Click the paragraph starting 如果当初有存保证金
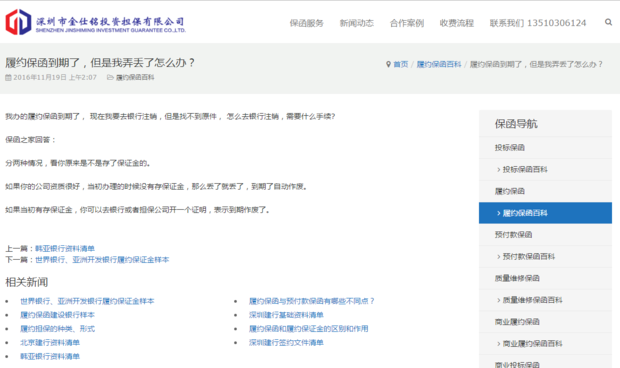620x368 pixels. (x=138, y=210)
